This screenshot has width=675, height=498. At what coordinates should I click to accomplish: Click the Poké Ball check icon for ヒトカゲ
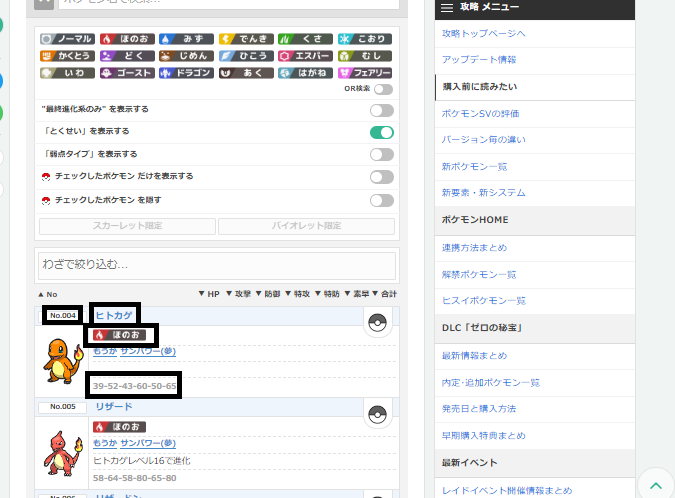(377, 322)
